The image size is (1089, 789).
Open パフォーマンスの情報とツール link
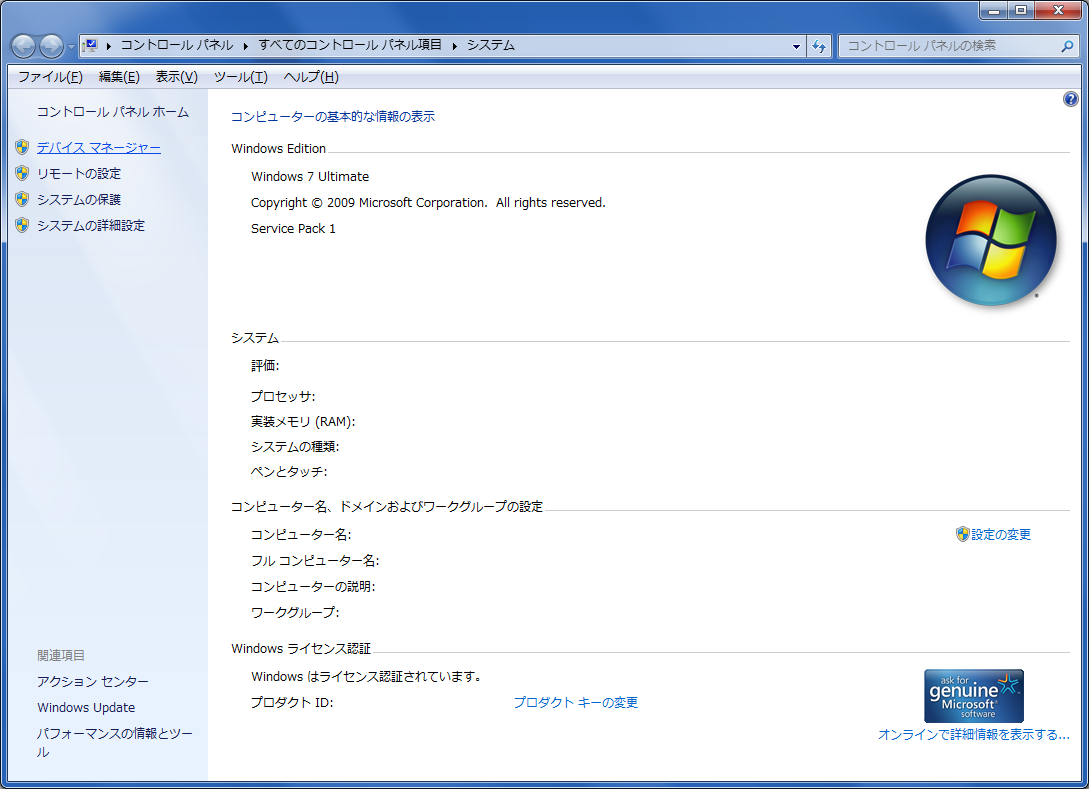[x=115, y=742]
